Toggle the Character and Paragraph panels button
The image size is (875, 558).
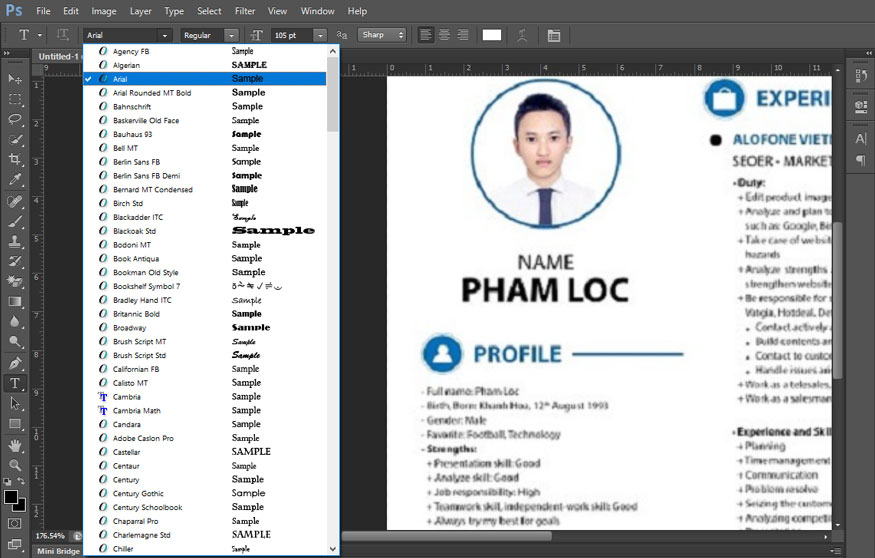(x=554, y=35)
